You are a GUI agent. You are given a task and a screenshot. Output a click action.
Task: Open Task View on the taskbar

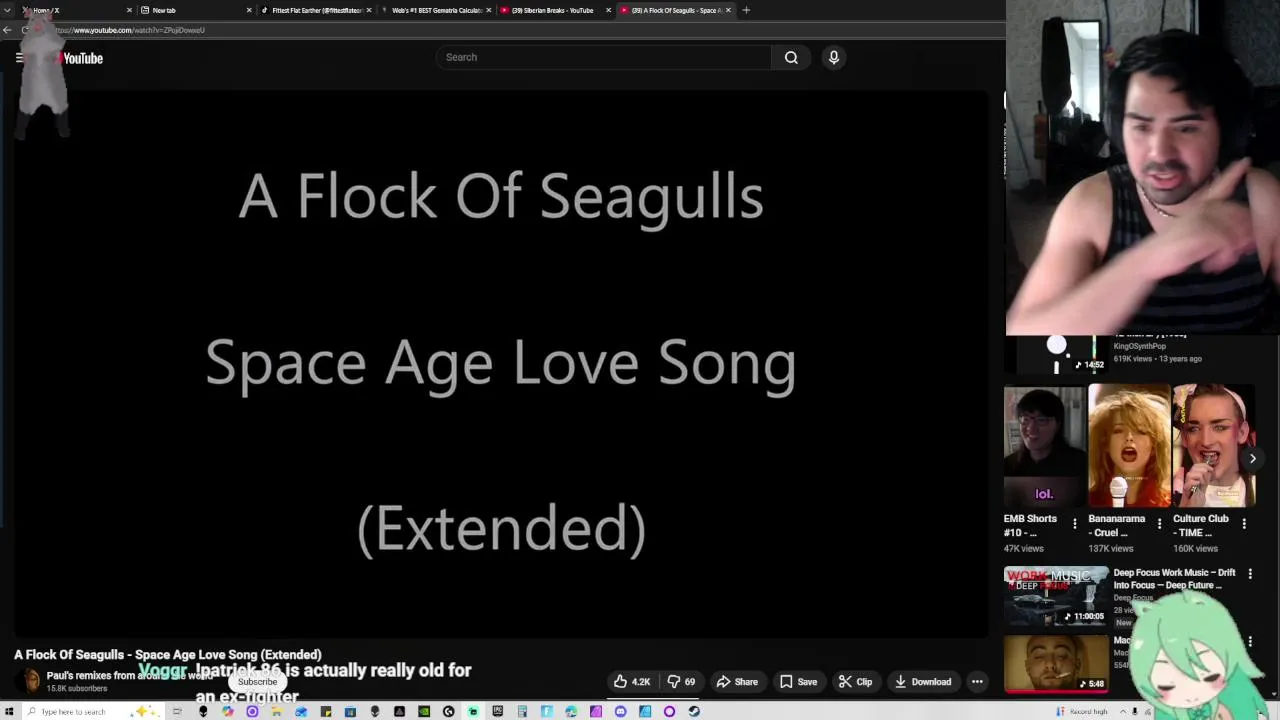coord(177,711)
